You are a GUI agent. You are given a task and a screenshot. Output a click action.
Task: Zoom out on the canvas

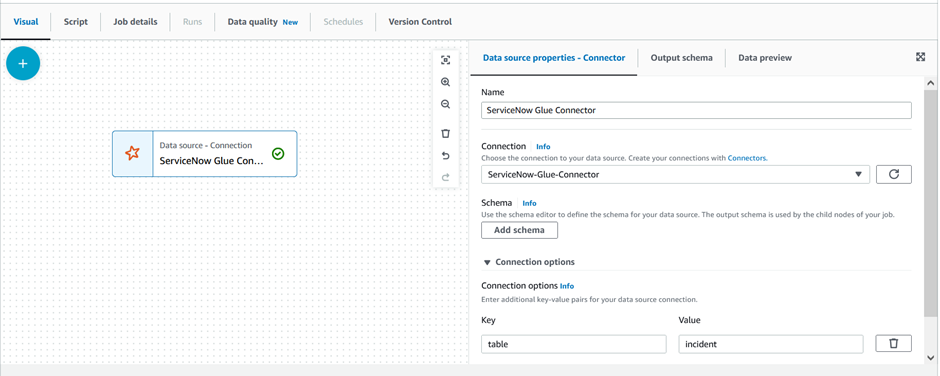point(445,104)
